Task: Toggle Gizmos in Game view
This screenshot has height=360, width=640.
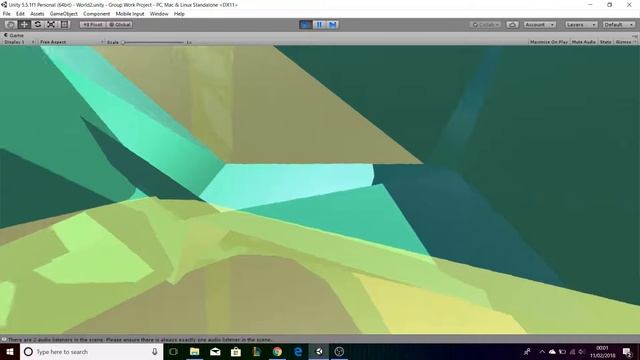Action: click(x=624, y=42)
